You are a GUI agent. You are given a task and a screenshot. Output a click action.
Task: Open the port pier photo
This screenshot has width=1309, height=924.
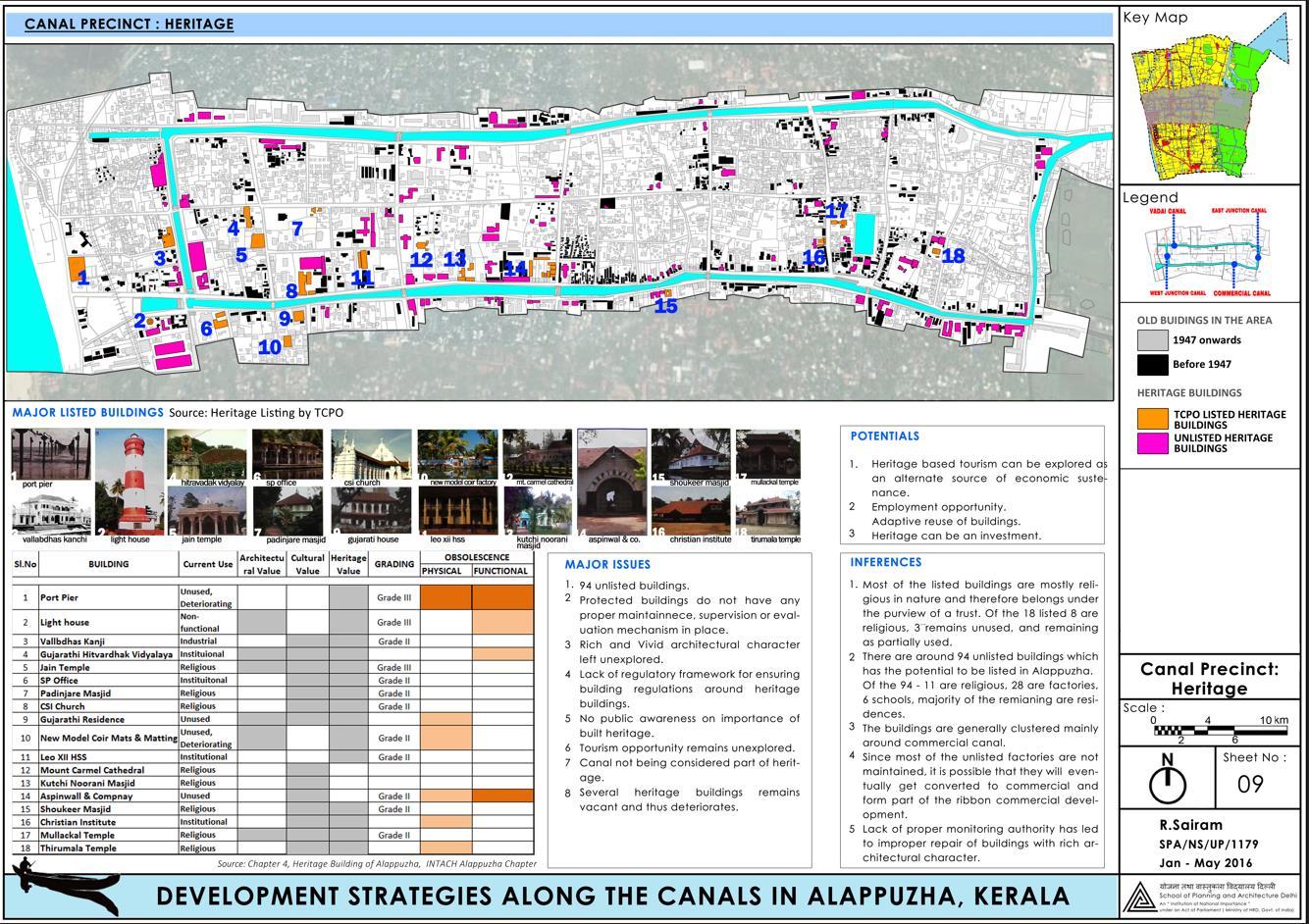pos(51,453)
